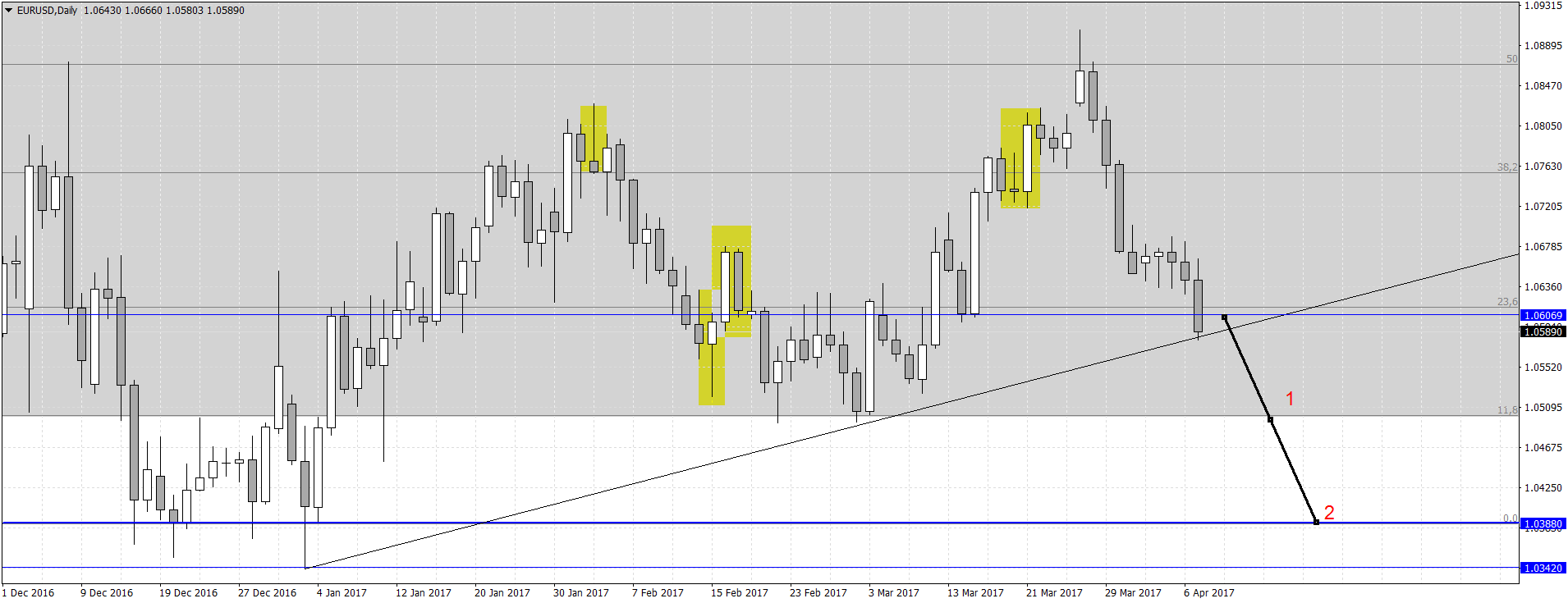This screenshot has height=603, width=1568.
Task: Click the 1.06785 price axis label
Action: pos(1543,247)
